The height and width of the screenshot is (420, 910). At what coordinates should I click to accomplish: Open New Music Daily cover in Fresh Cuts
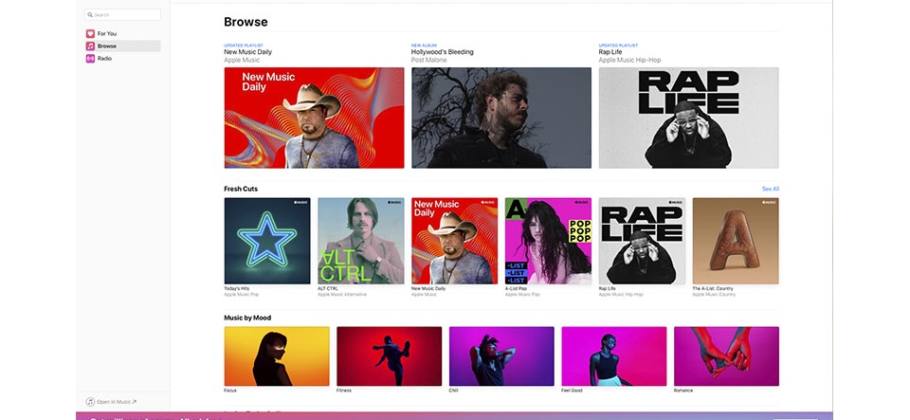(454, 241)
